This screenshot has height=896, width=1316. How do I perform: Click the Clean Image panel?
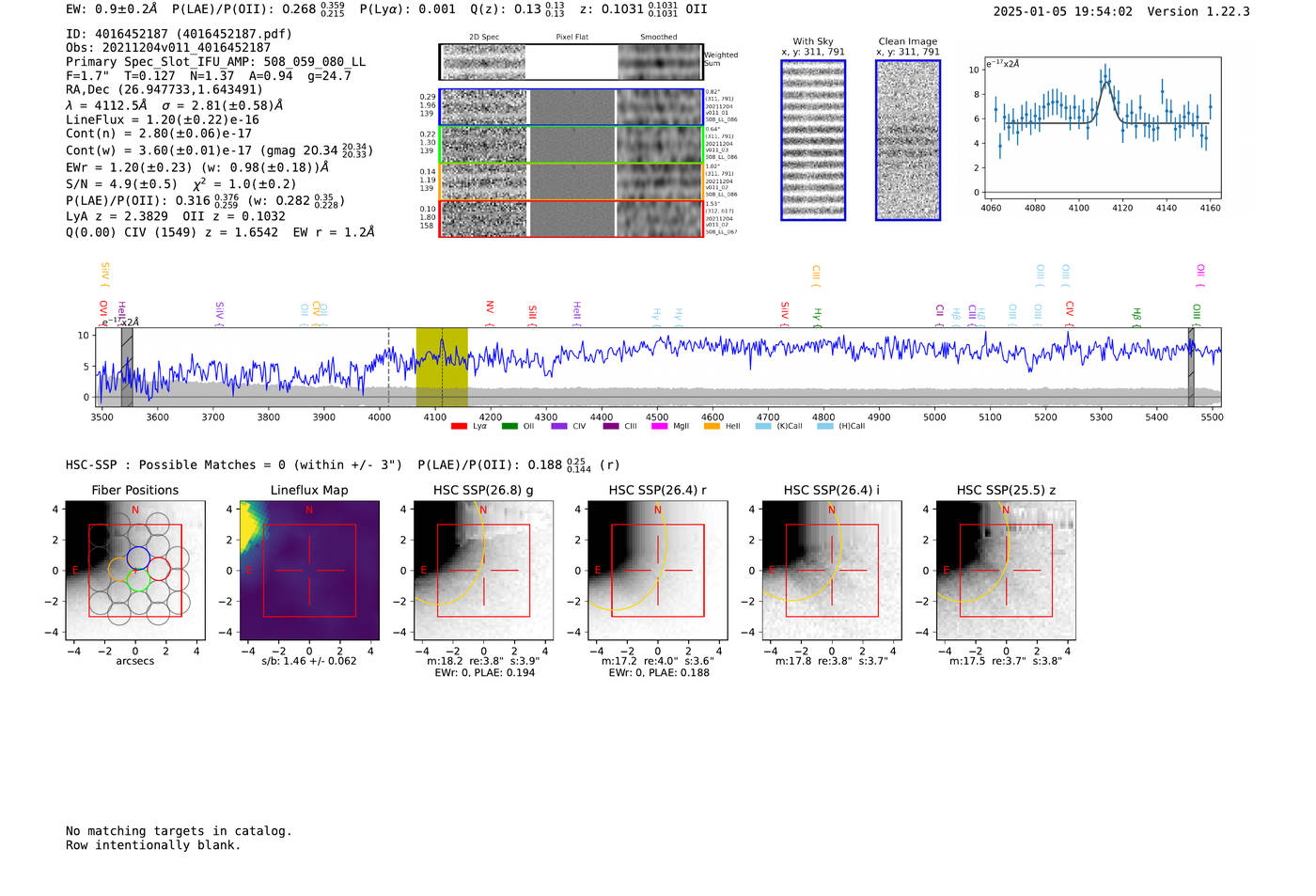tap(908, 140)
